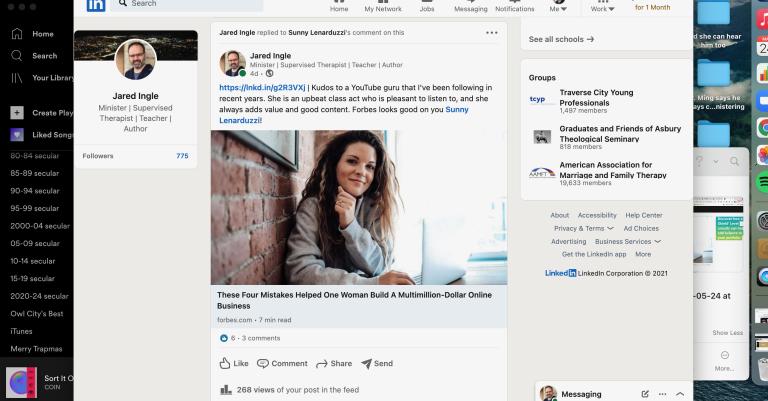The width and height of the screenshot is (768, 401).
Task: Click 3 comments link
Action: (261, 338)
